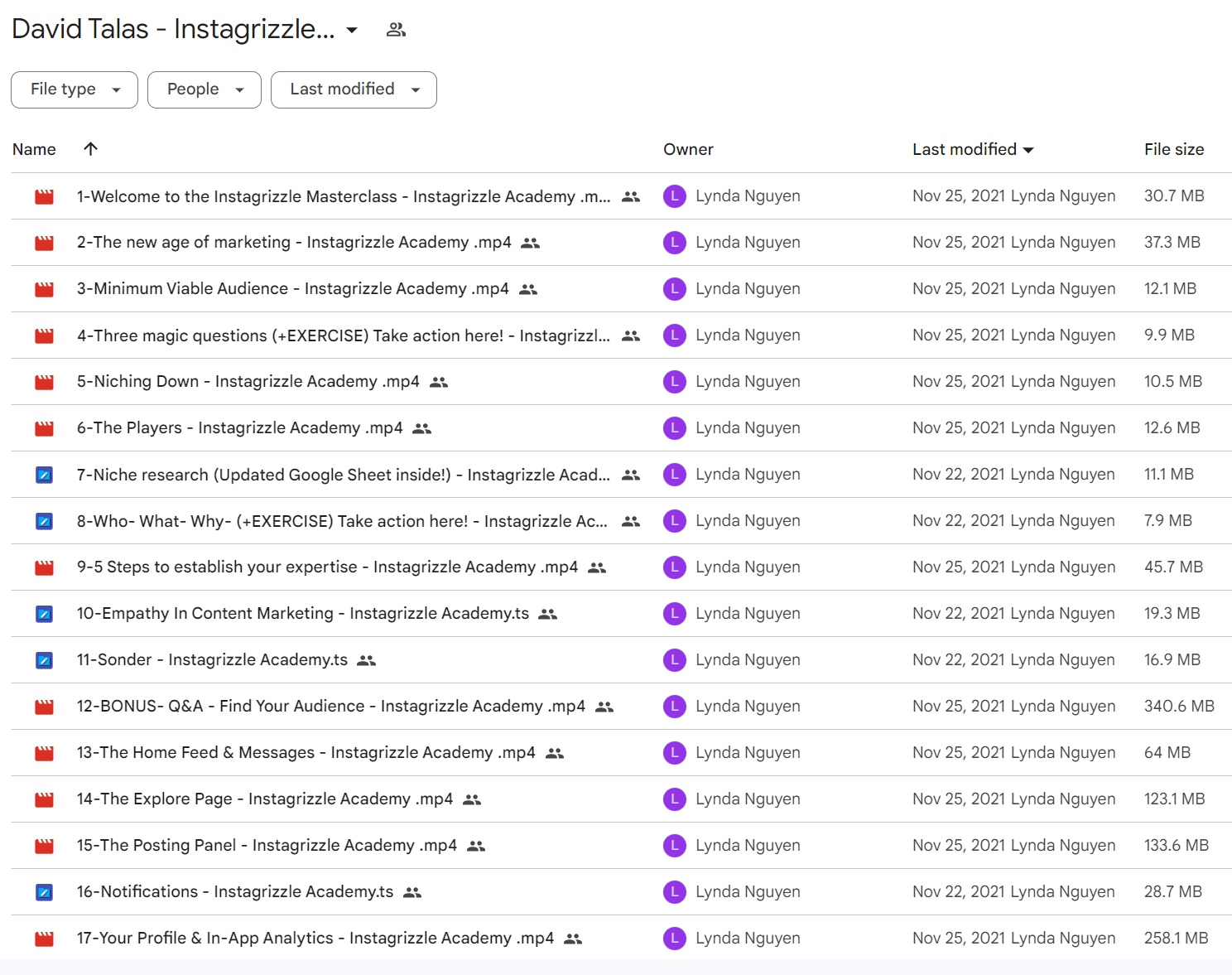Image resolution: width=1232 pixels, height=975 pixels.
Task: Click blue file icon of 10-Empathy In Content Marketing
Action: tap(45, 614)
